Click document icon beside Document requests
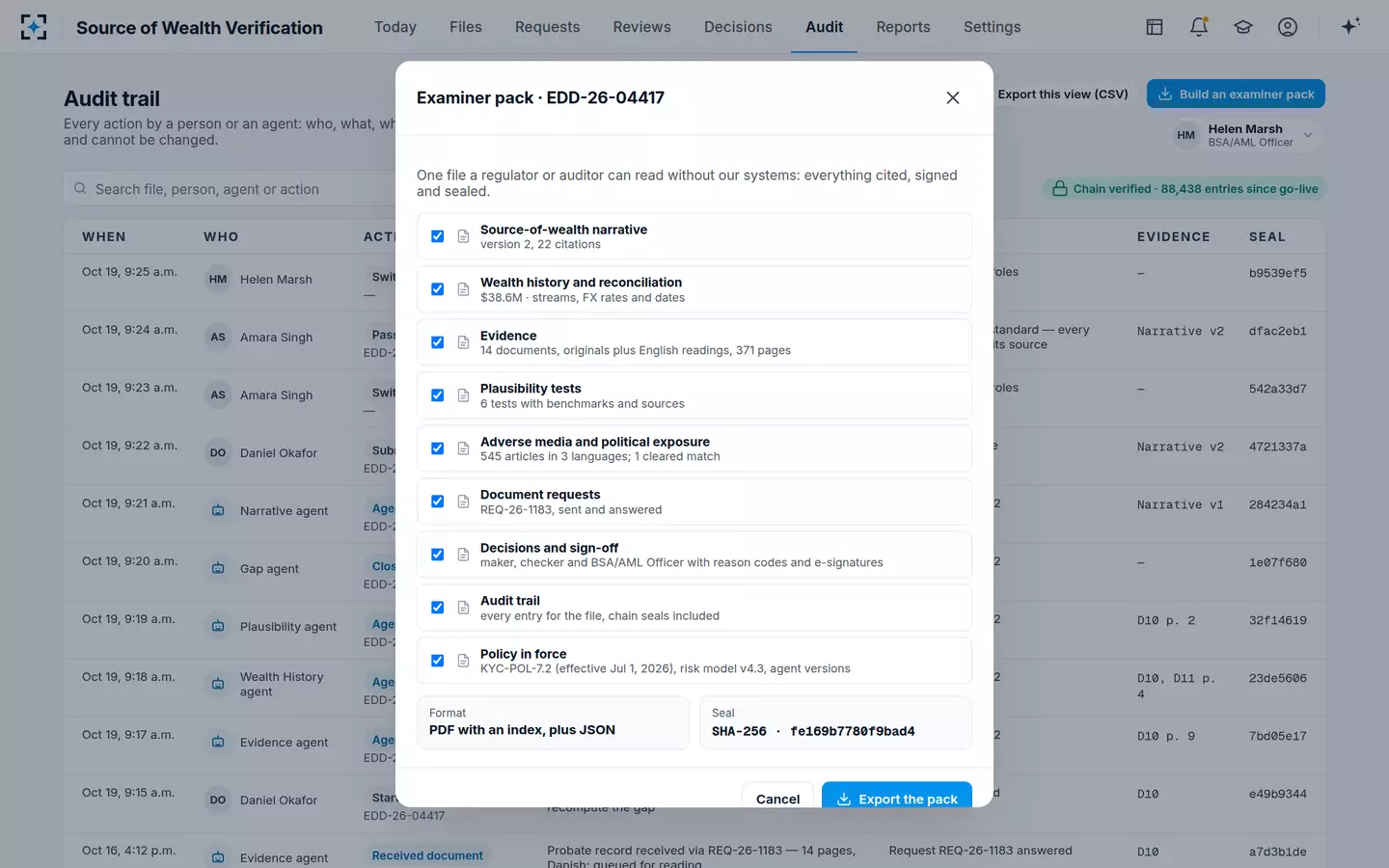 click(463, 502)
